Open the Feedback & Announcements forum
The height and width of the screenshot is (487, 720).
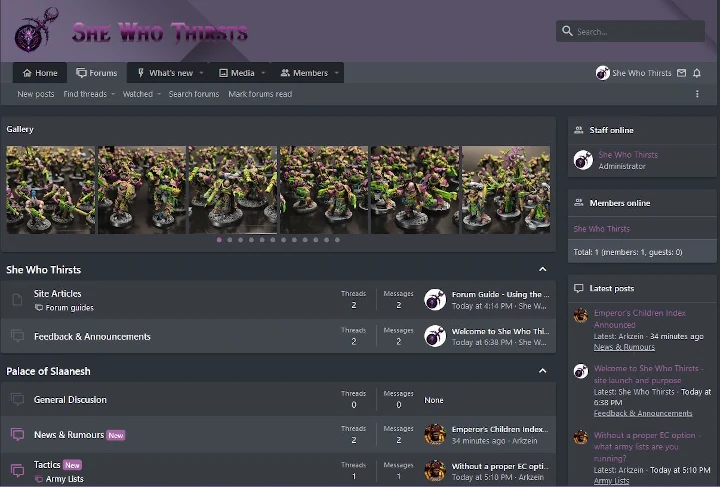coord(92,336)
